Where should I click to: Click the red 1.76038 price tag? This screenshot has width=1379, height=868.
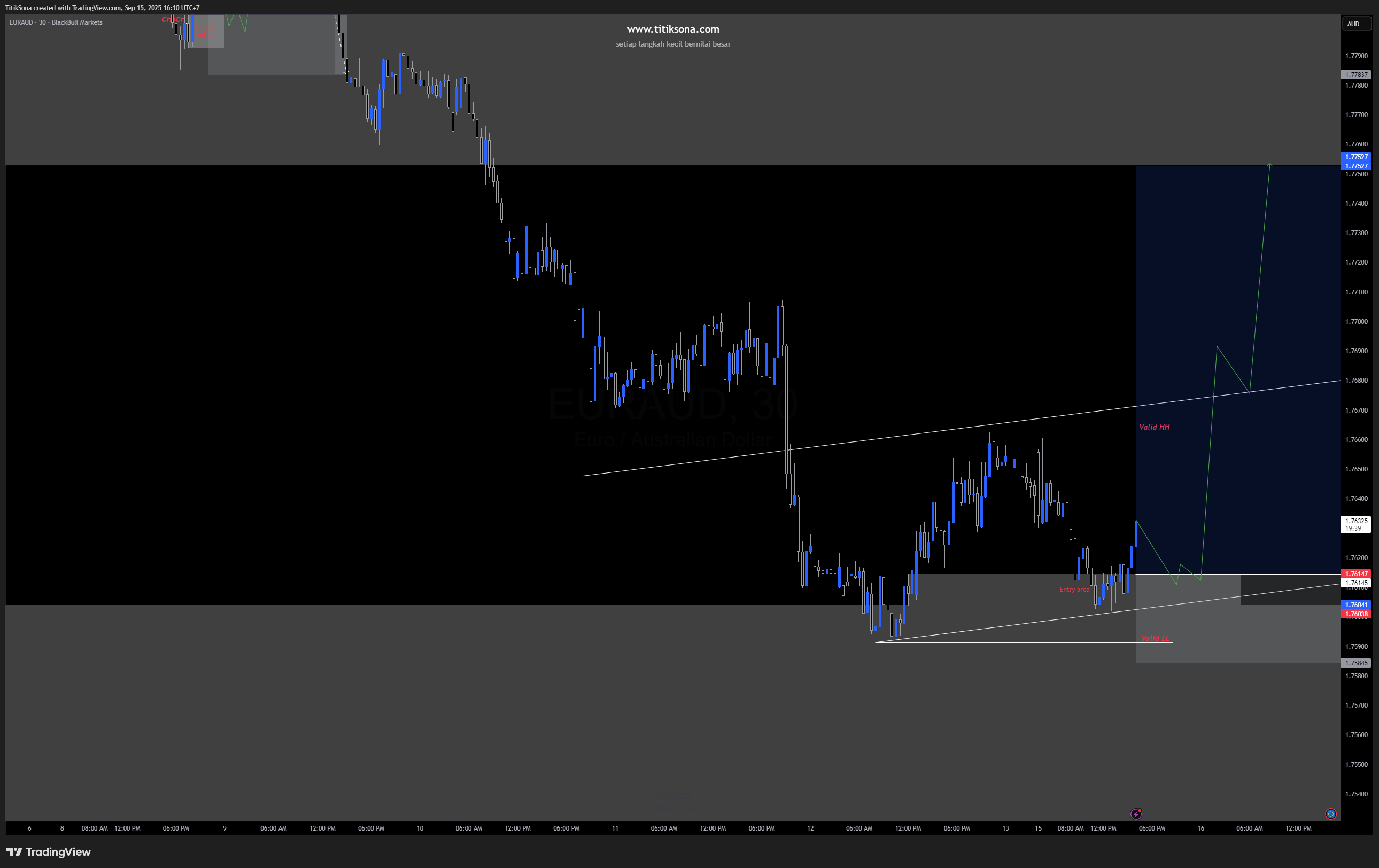pyautogui.click(x=1355, y=614)
